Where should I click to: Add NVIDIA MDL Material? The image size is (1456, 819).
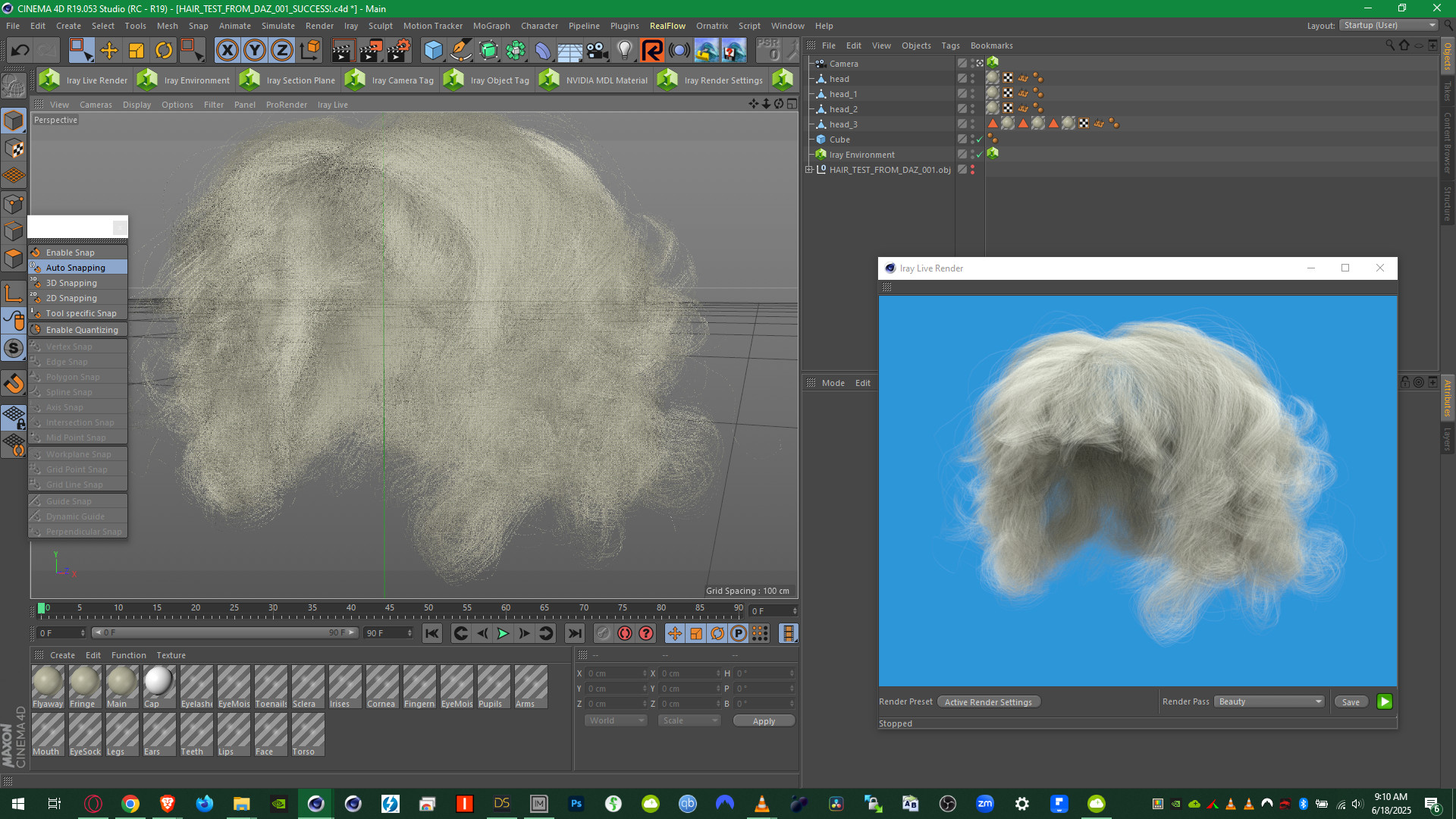(x=594, y=80)
